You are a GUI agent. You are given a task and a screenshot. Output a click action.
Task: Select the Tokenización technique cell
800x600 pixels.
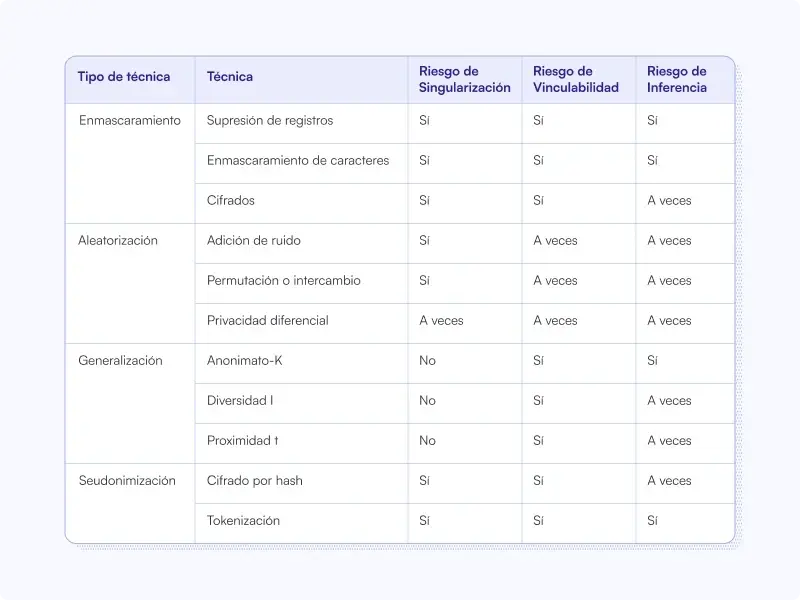301,523
